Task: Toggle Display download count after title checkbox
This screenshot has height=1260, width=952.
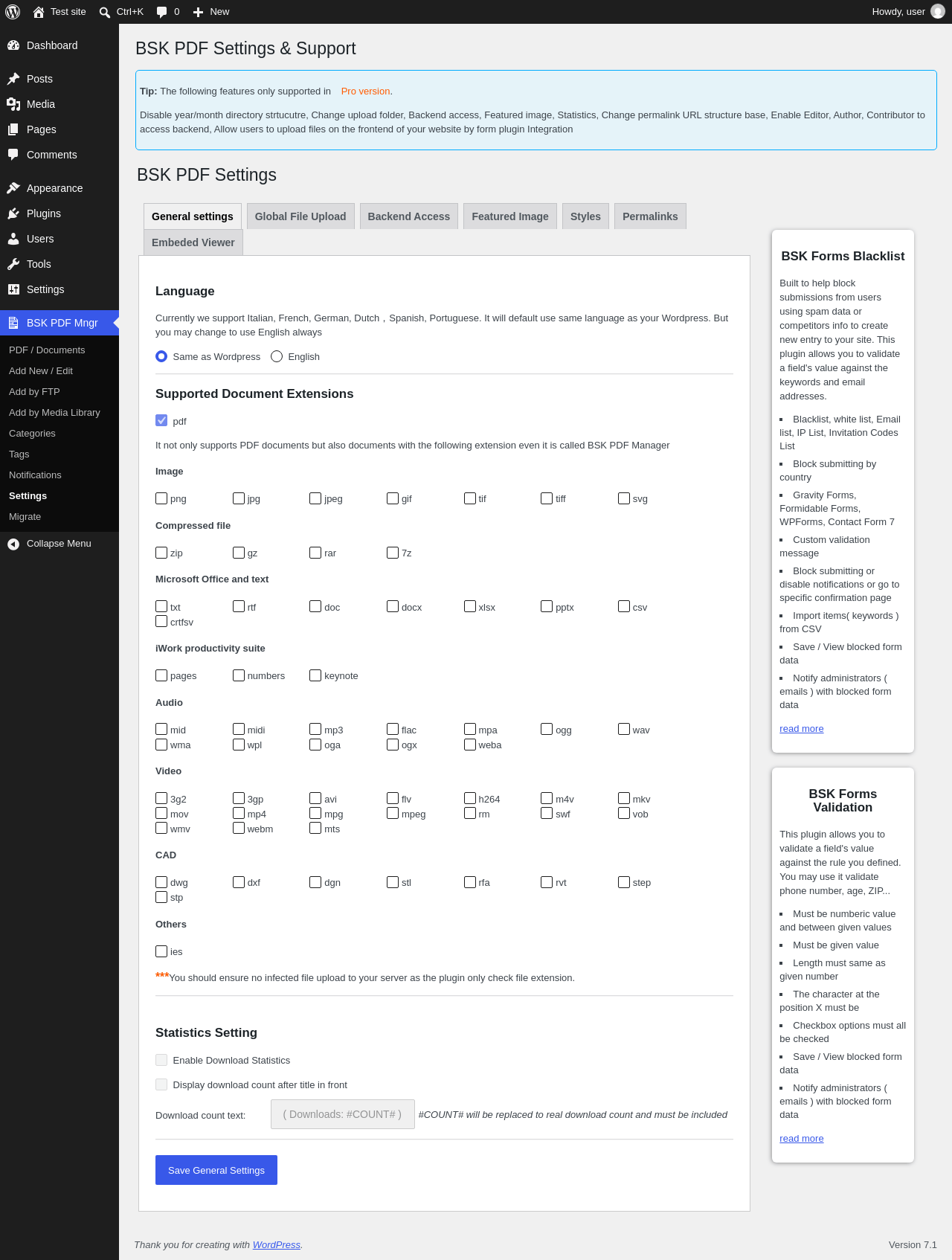Action: pyautogui.click(x=161, y=1084)
